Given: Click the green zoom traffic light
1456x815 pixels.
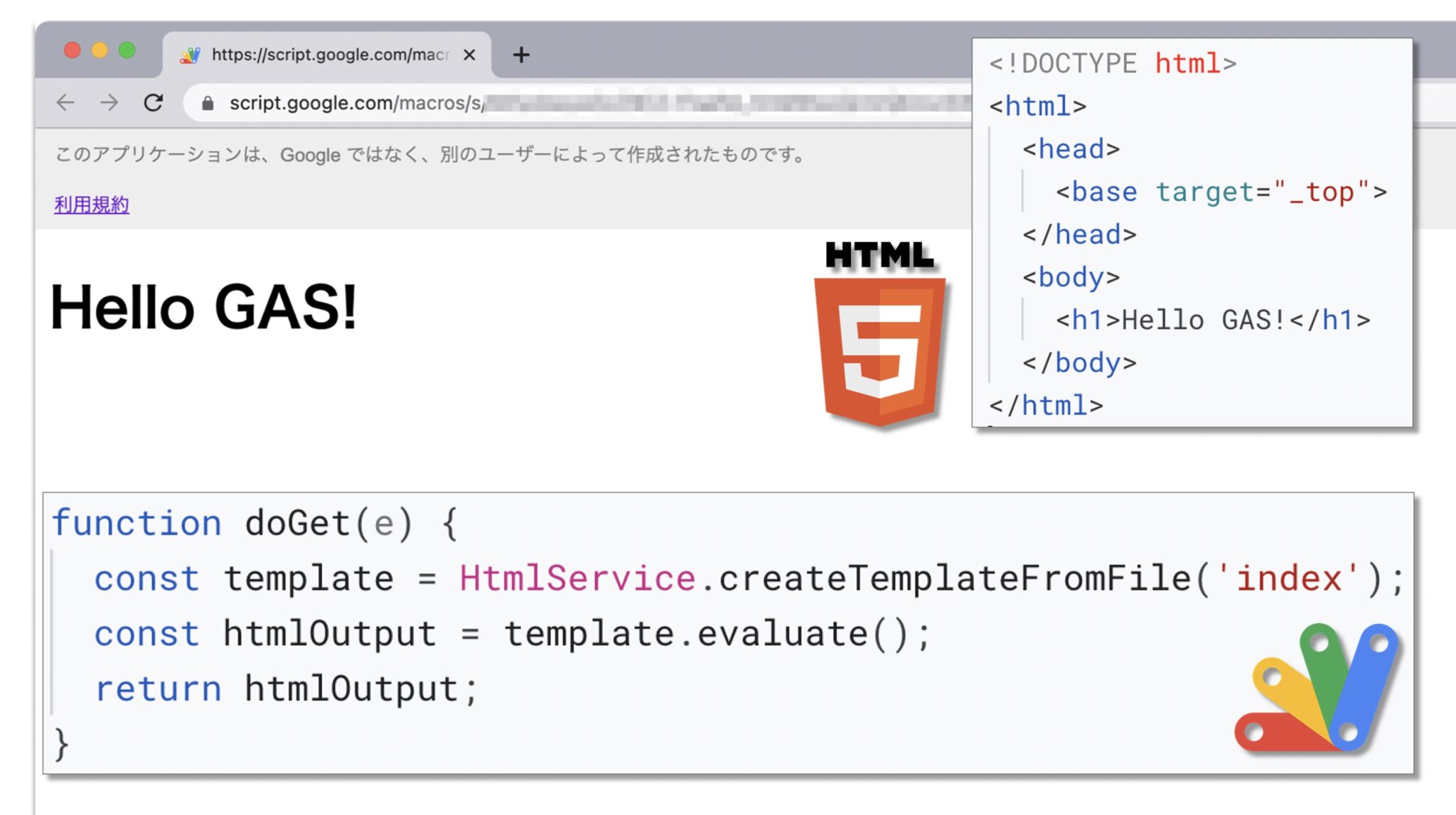Looking at the screenshot, I should pos(127,50).
